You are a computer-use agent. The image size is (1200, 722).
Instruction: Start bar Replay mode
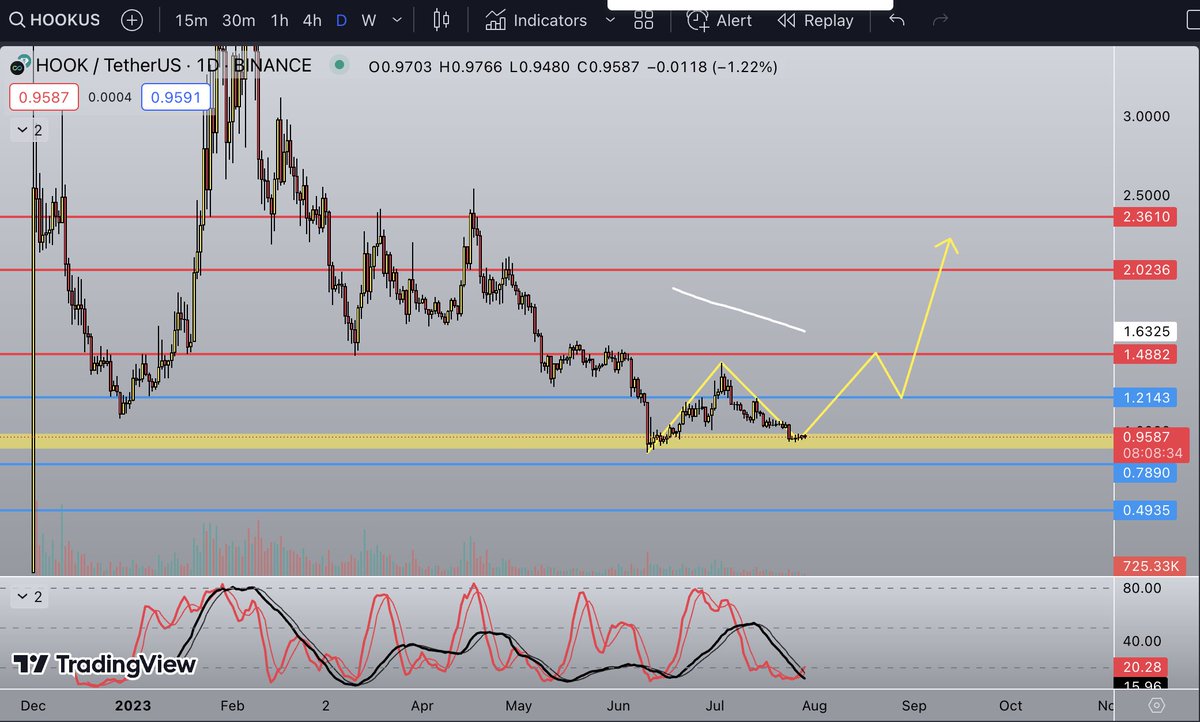pyautogui.click(x=815, y=20)
